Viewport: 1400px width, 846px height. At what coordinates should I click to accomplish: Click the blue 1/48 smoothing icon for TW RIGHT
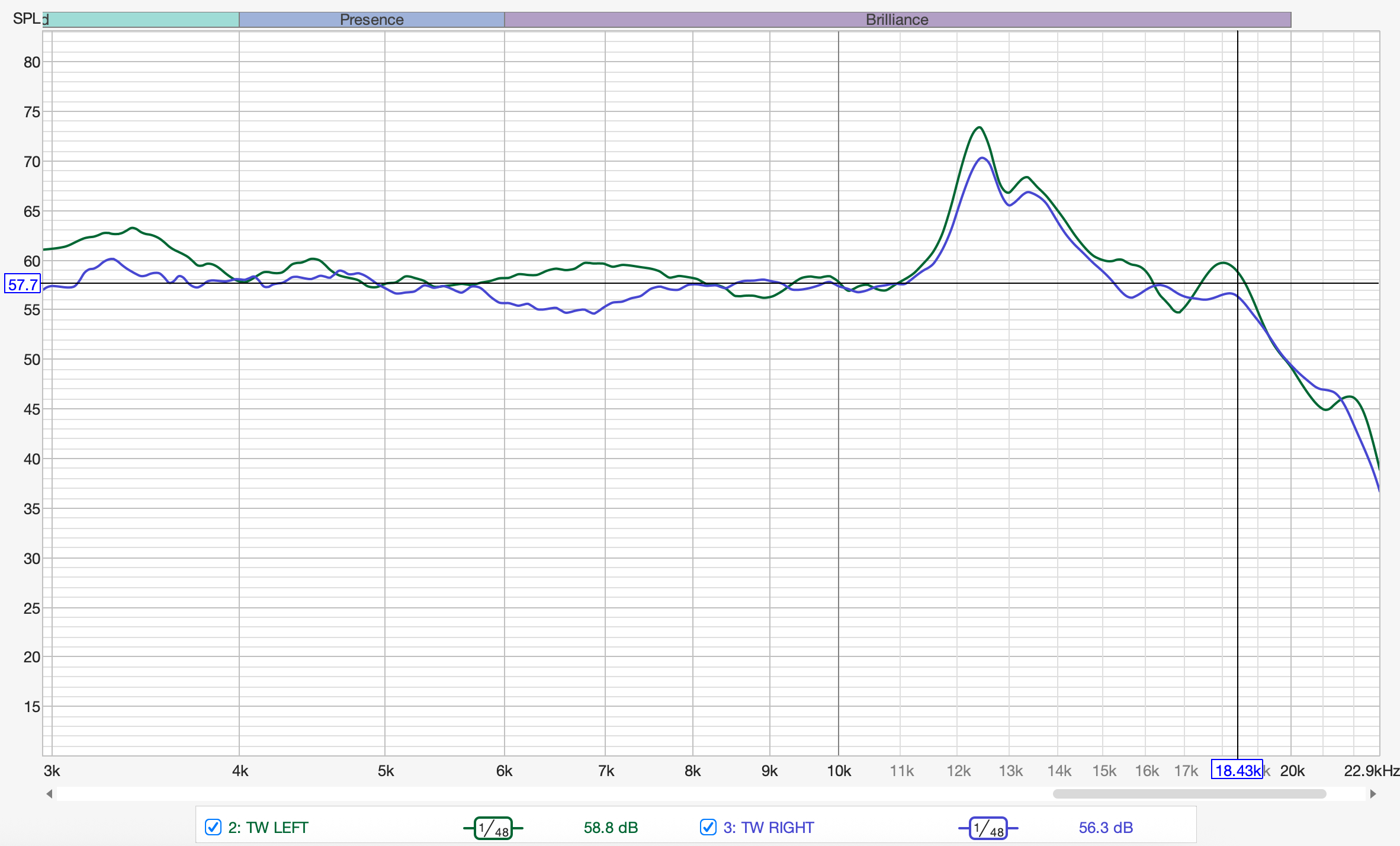tap(988, 828)
